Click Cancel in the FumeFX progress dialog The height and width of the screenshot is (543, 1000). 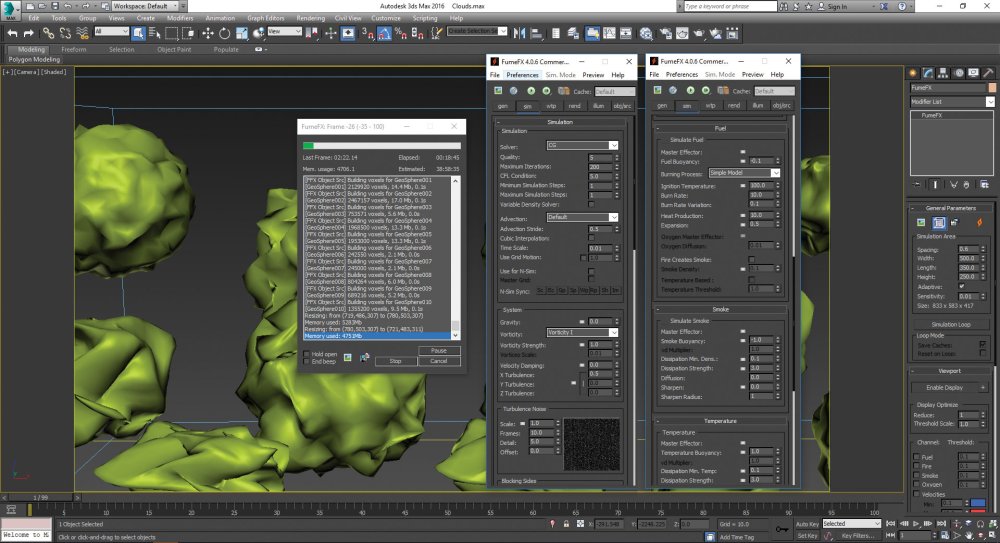(x=439, y=361)
